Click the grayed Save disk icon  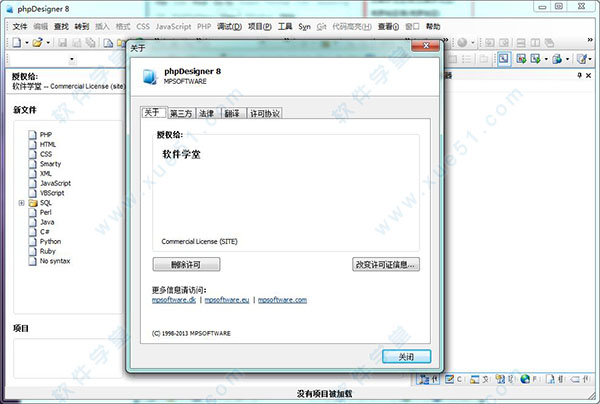point(62,43)
